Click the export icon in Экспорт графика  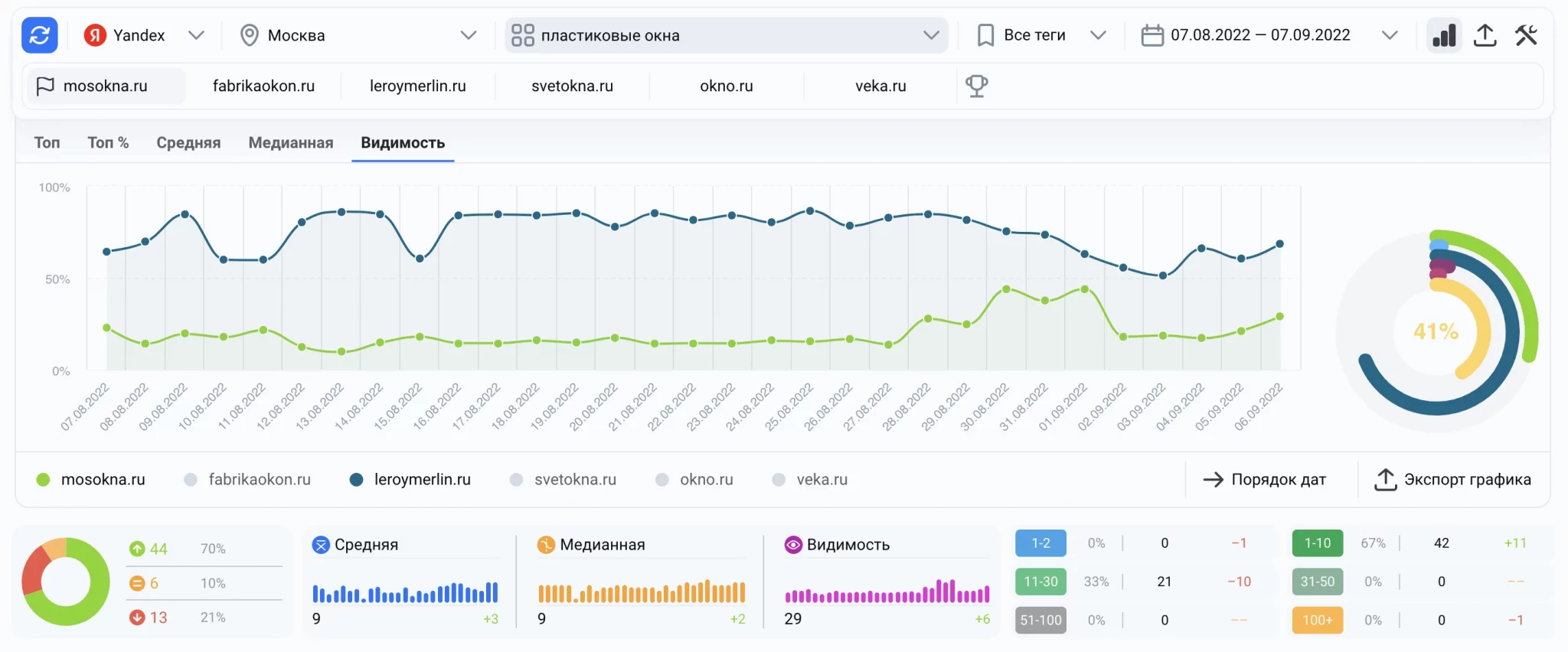pyautogui.click(x=1385, y=479)
